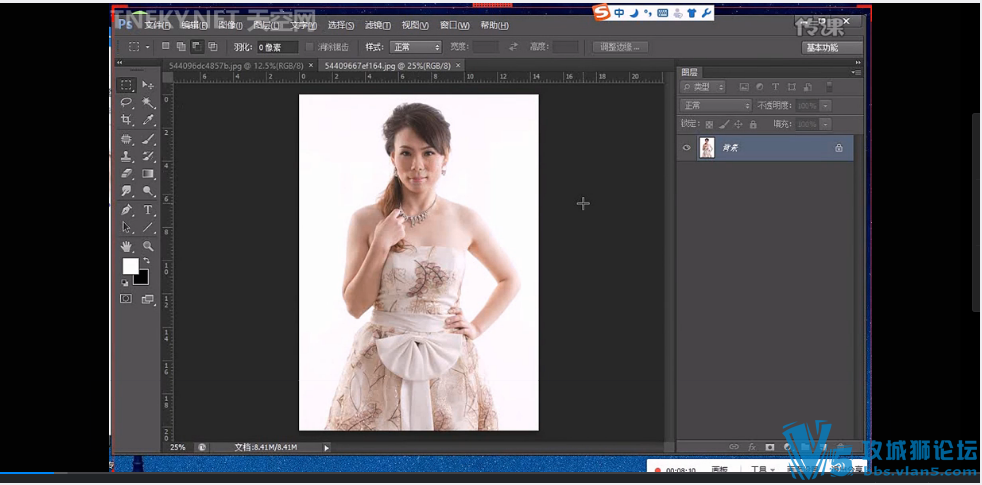Toggle the layer filtering switch

tap(829, 87)
